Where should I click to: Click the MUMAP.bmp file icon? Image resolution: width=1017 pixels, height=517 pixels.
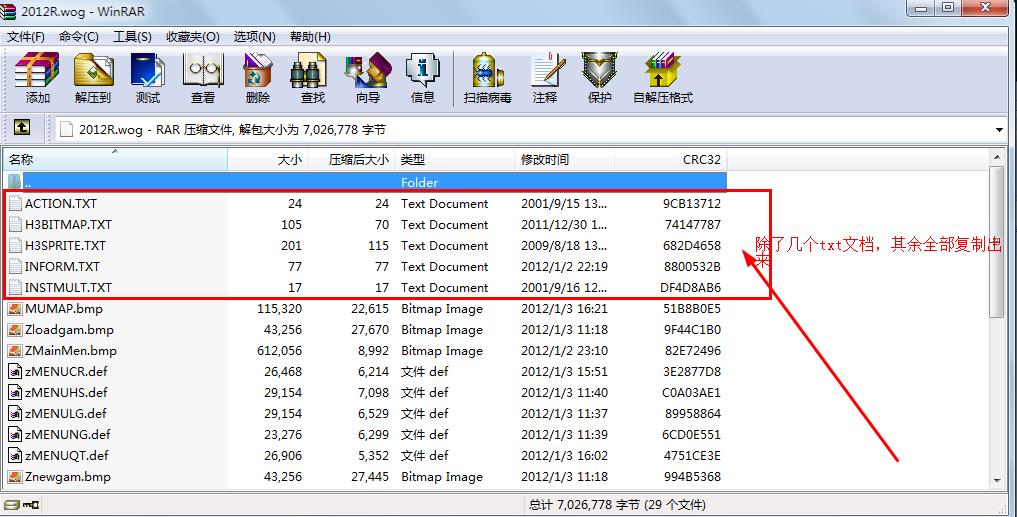[x=15, y=308]
